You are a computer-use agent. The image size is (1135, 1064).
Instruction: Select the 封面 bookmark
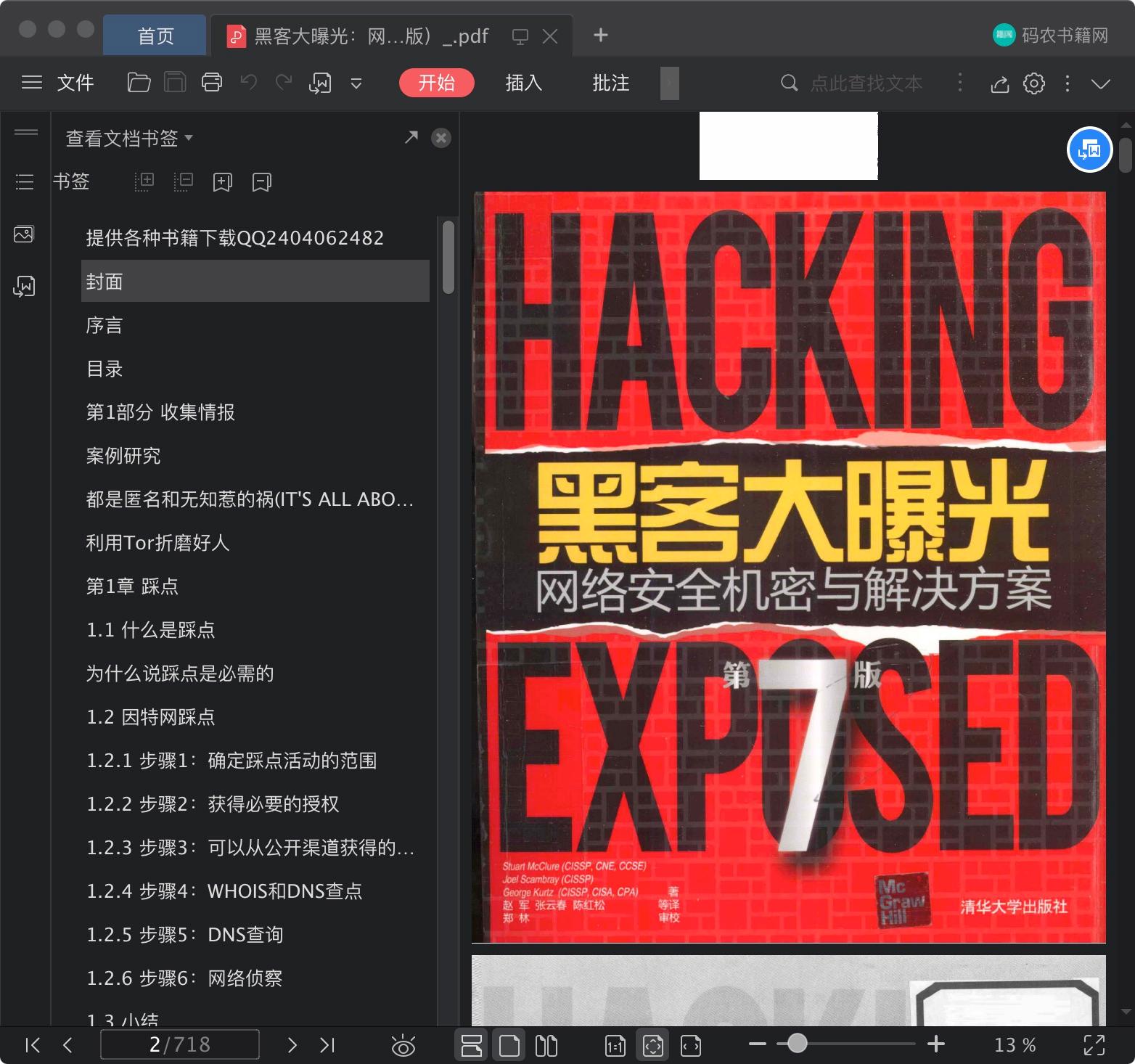pyautogui.click(x=255, y=282)
